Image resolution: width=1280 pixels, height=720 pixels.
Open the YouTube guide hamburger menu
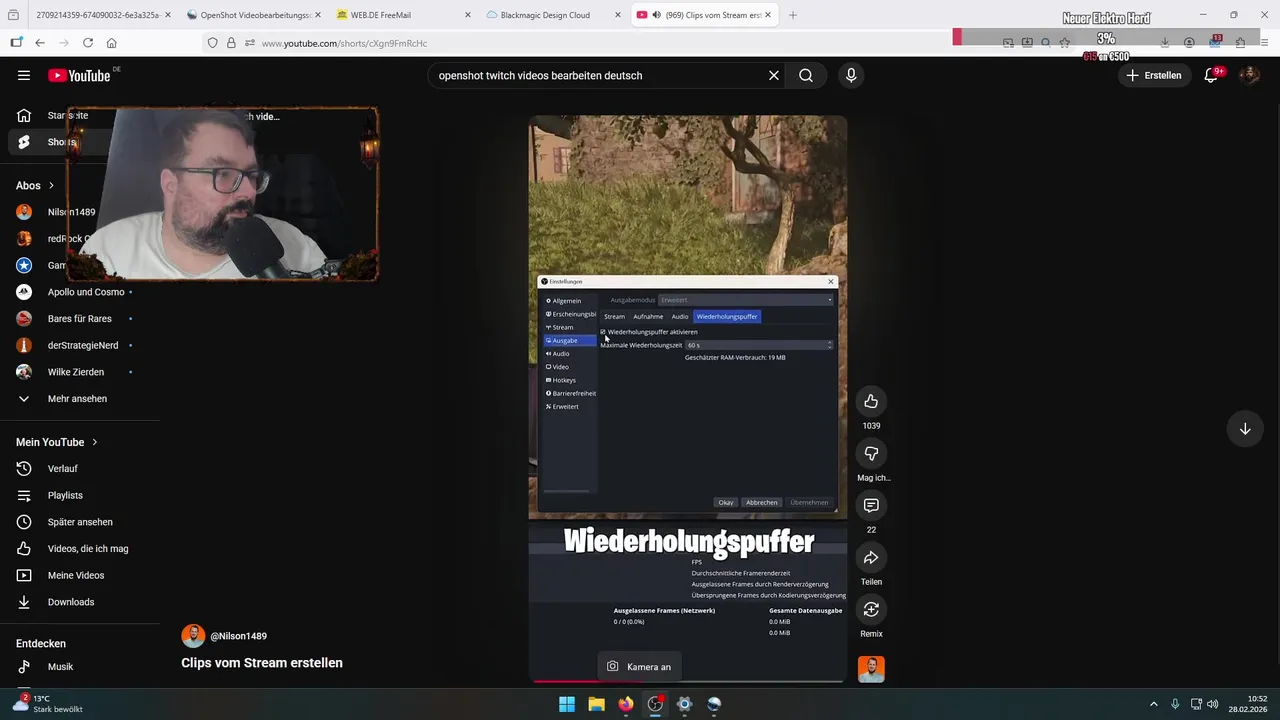[x=24, y=75]
